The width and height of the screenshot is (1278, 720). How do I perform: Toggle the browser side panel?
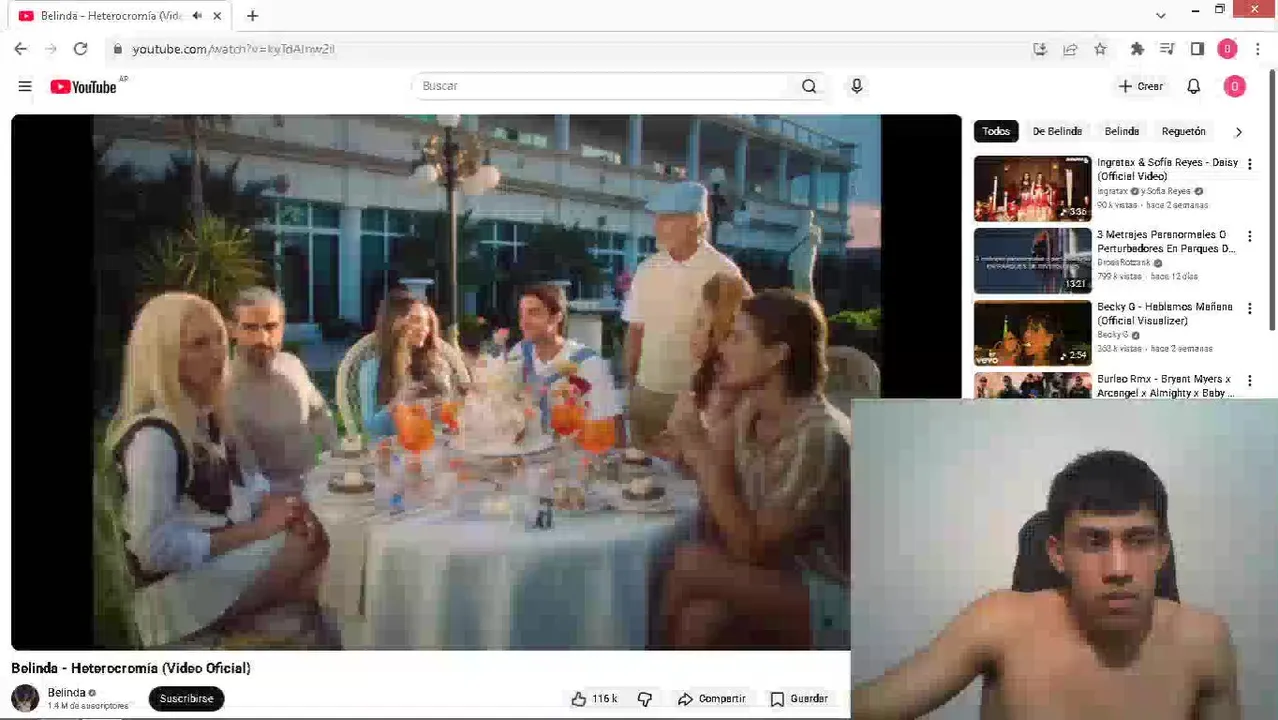click(x=1197, y=49)
